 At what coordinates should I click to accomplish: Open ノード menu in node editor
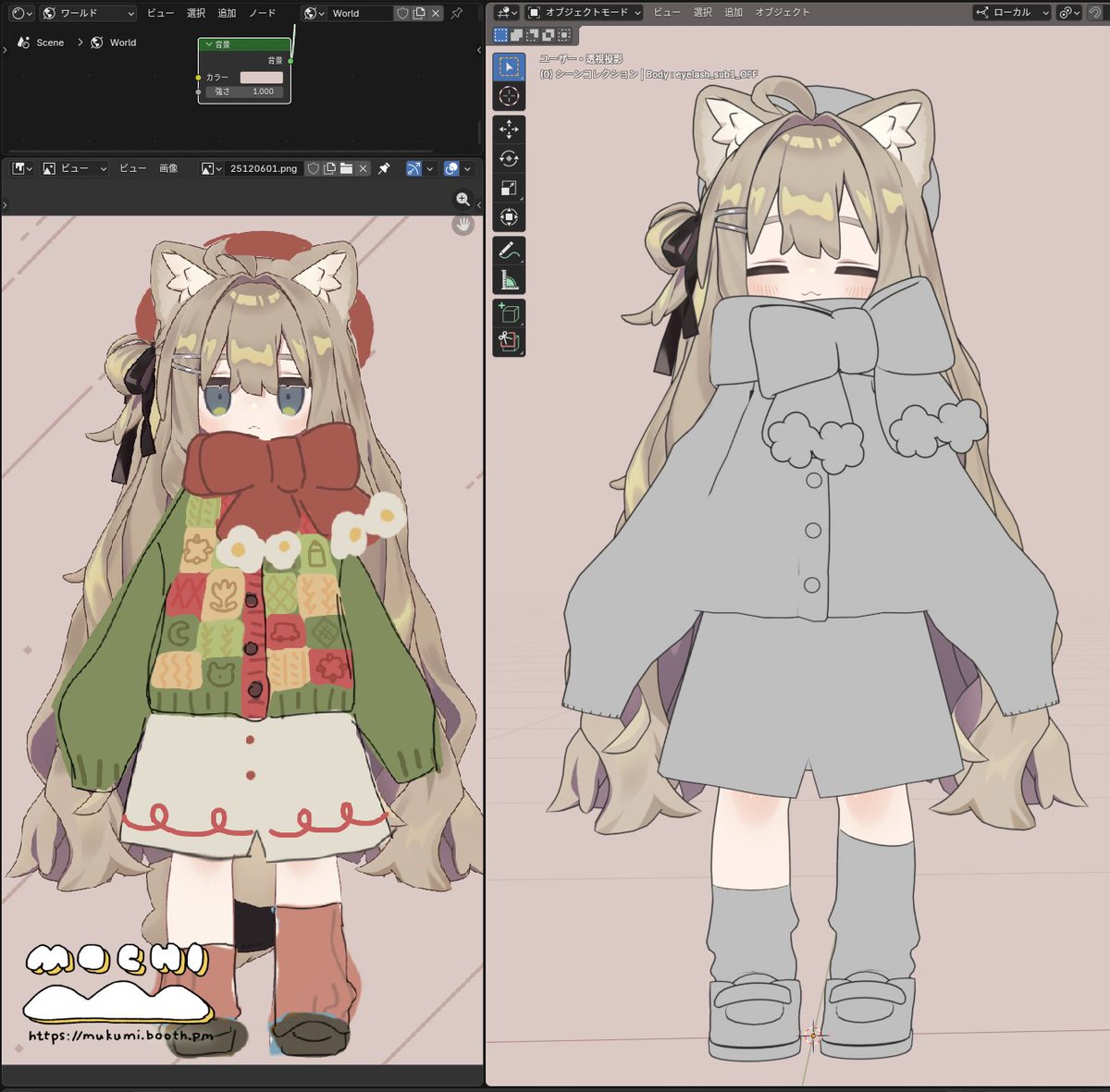pos(262,13)
